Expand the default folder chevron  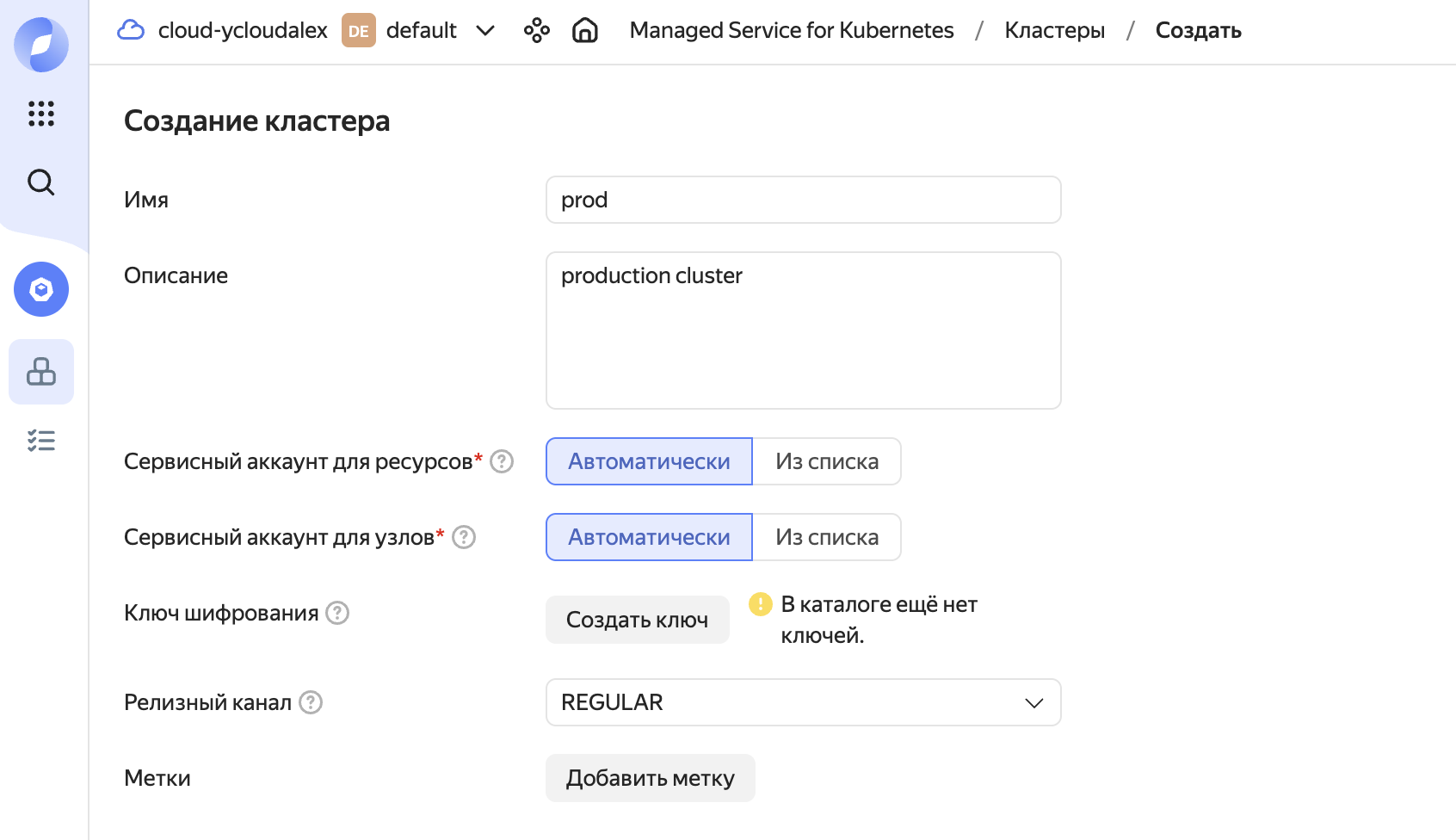(x=485, y=31)
